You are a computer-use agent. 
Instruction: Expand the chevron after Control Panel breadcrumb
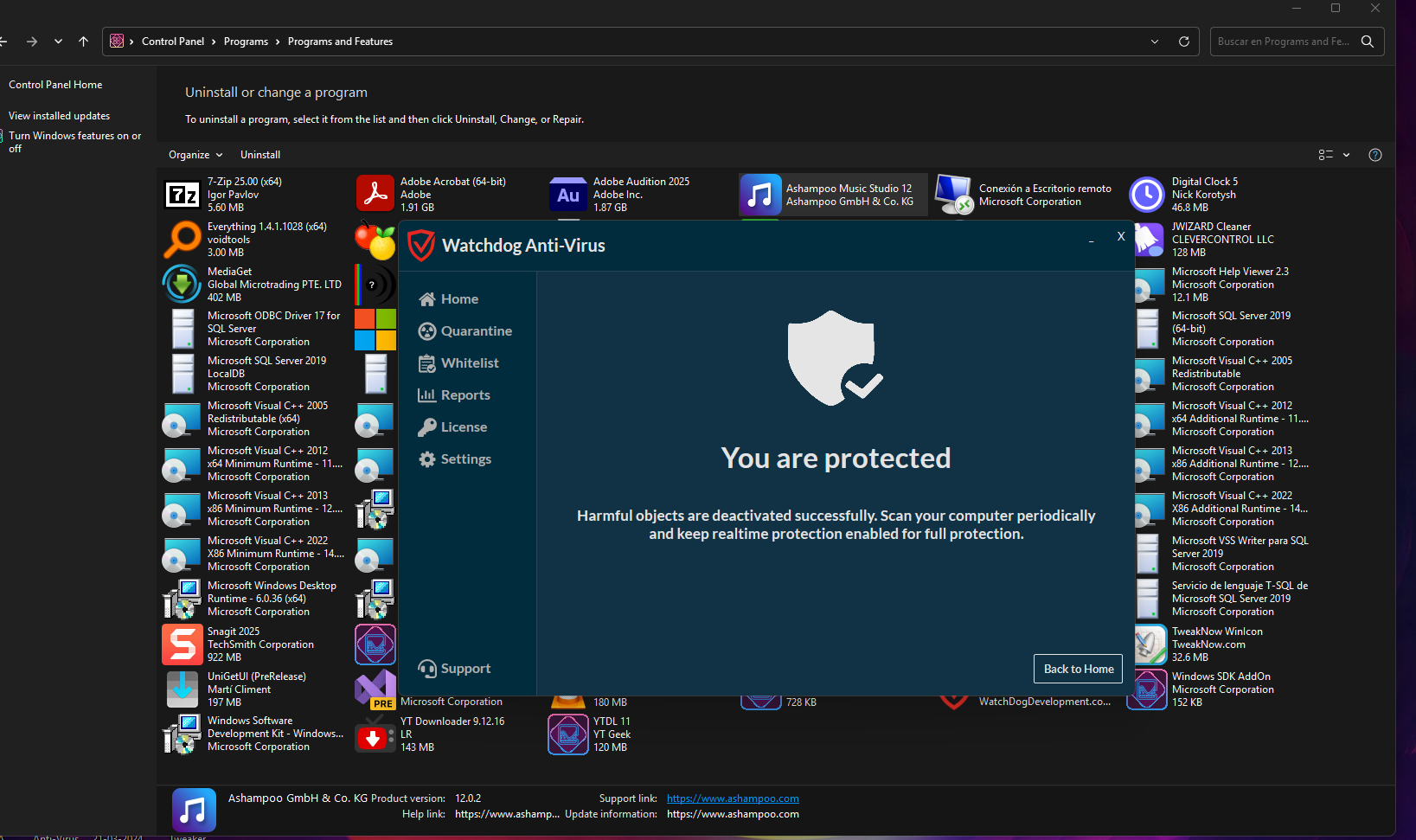214,42
